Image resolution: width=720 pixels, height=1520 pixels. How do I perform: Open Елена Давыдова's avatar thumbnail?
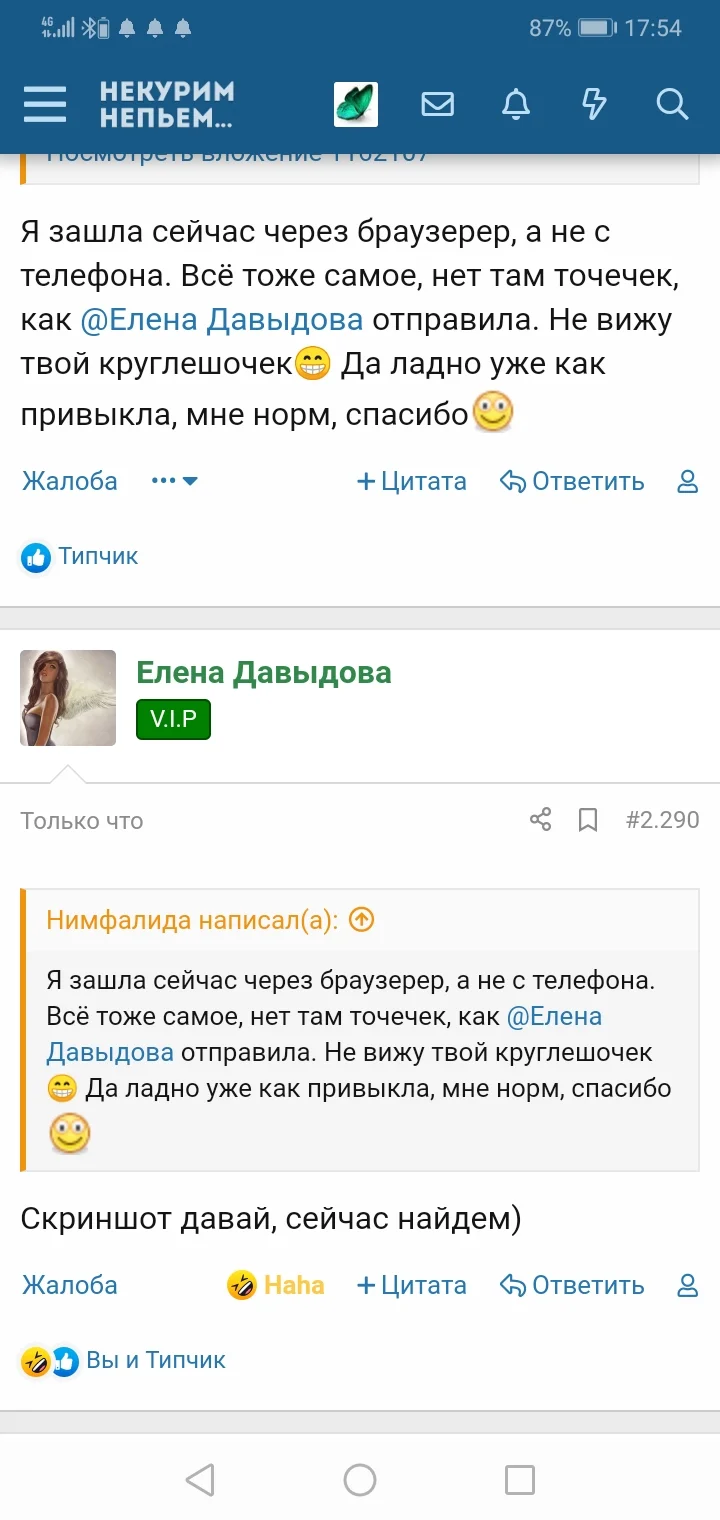click(68, 697)
